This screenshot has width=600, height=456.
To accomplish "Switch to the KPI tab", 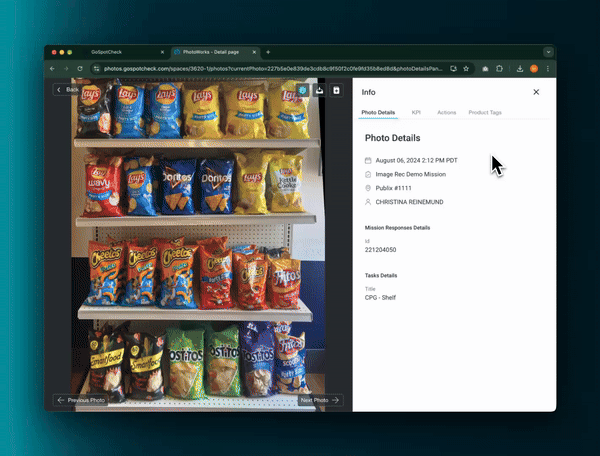I will pyautogui.click(x=416, y=112).
